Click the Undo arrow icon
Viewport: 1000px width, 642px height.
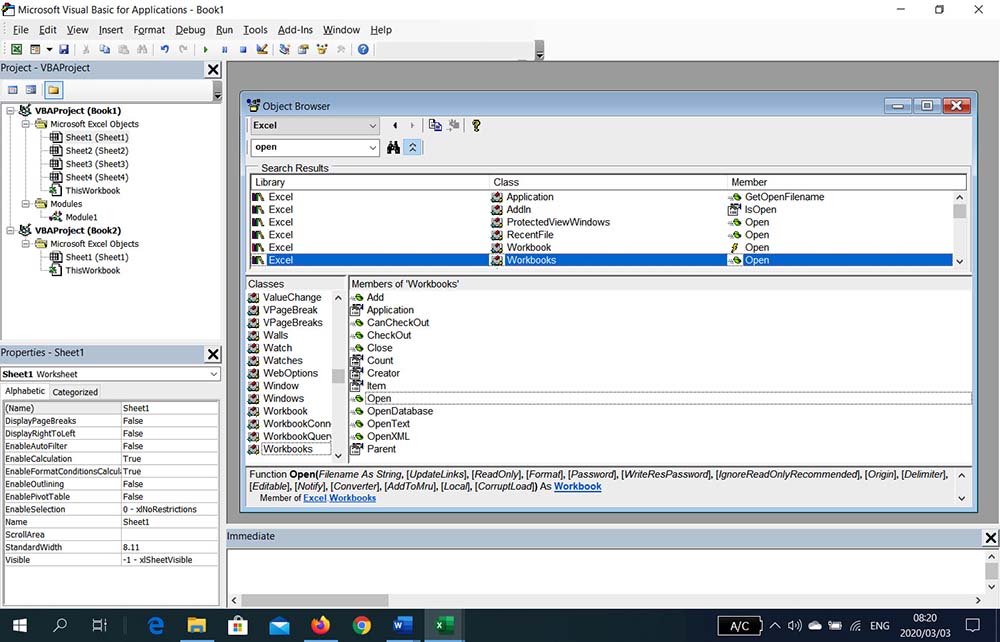pos(164,49)
